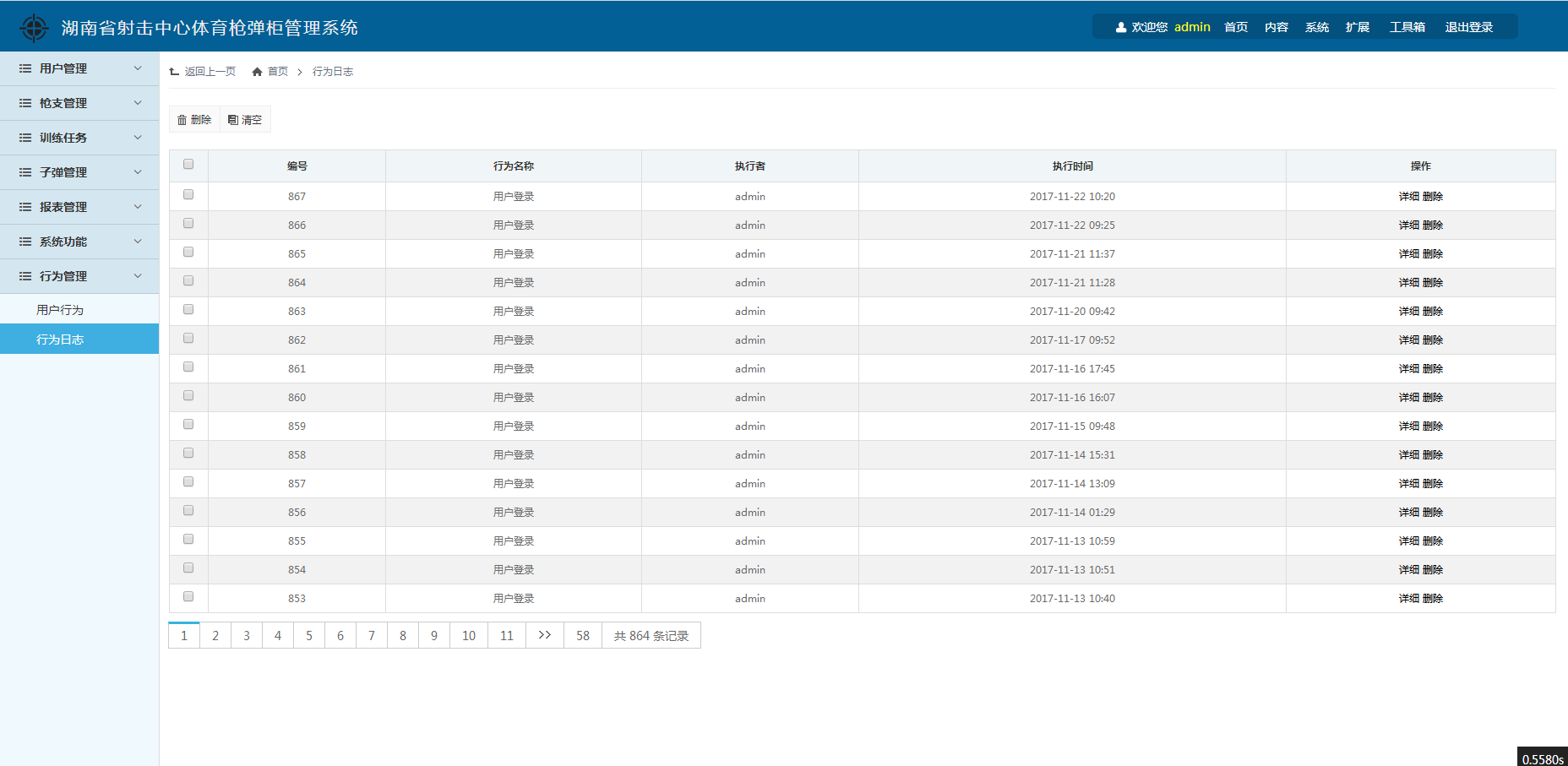The image size is (1568, 766).
Task: Click the 返回上一页 back arrow icon
Action: tap(174, 72)
